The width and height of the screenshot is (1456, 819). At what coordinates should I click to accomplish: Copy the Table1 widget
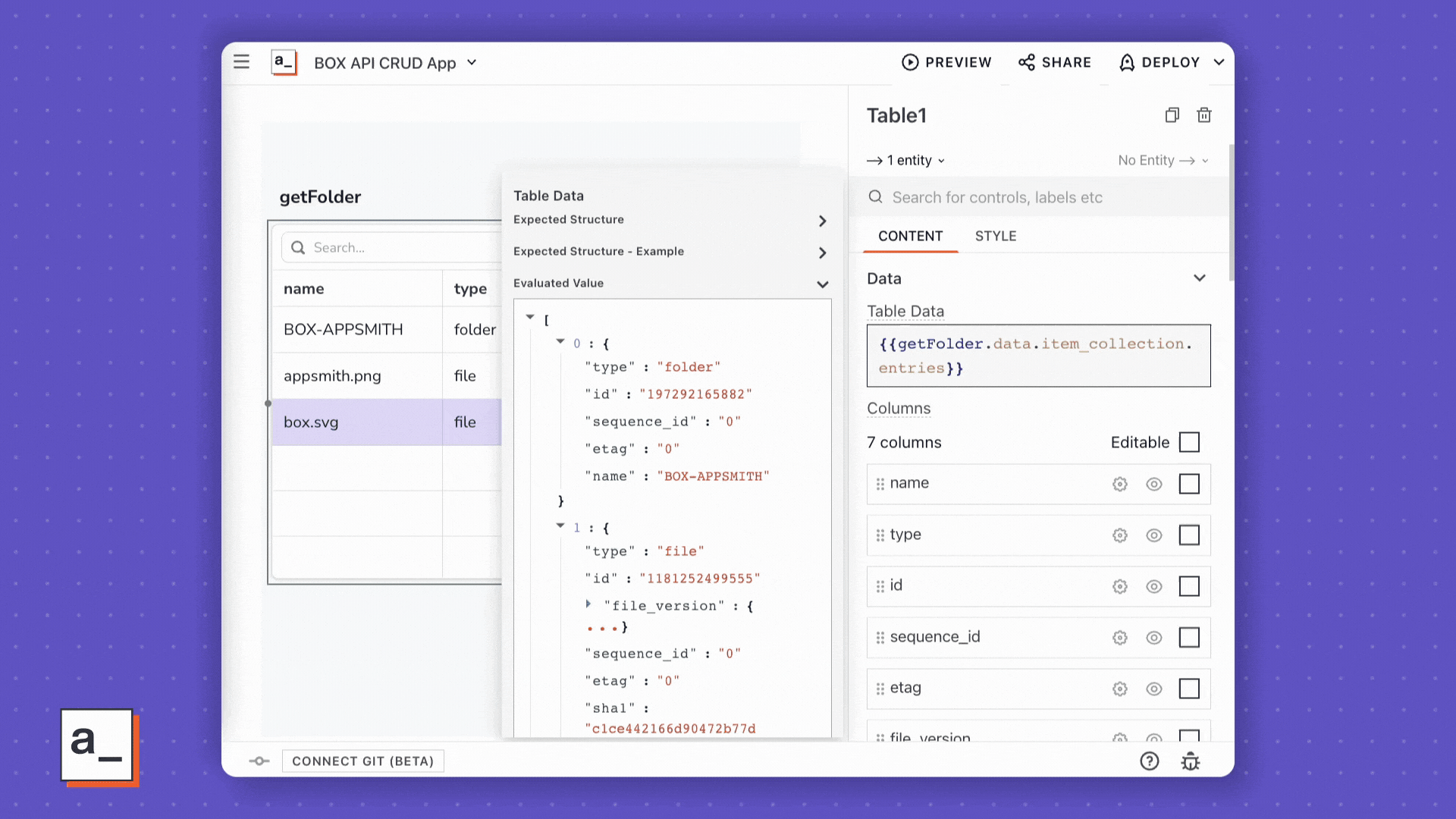click(1172, 115)
